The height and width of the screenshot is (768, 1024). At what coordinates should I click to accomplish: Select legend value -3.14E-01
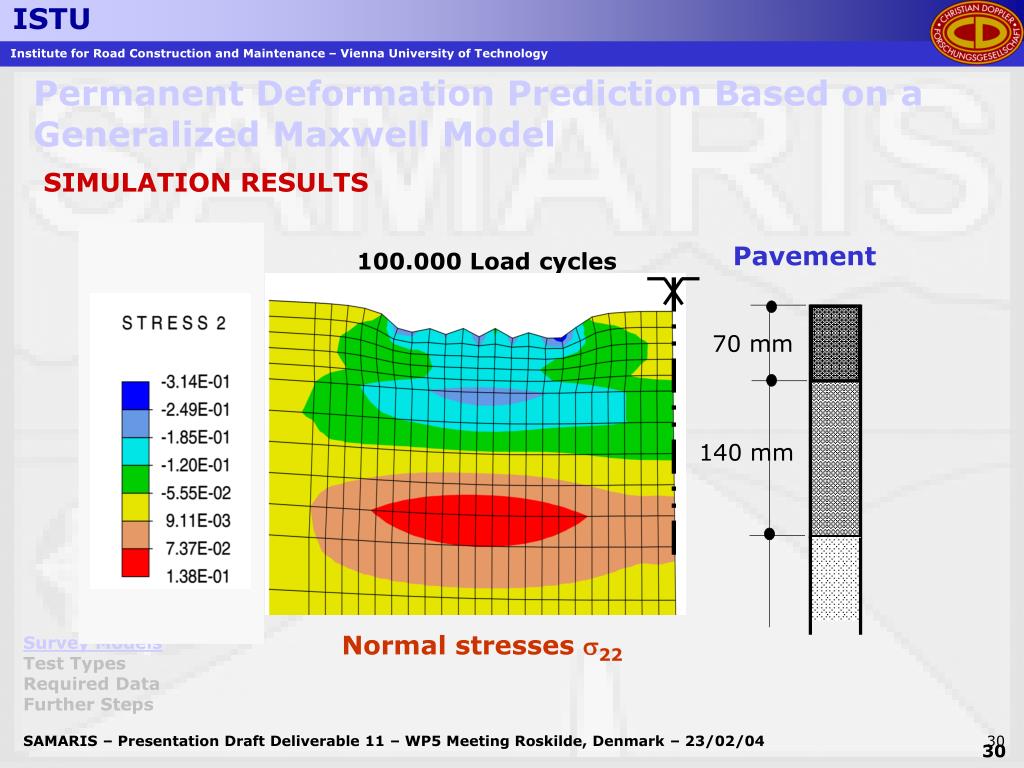195,381
